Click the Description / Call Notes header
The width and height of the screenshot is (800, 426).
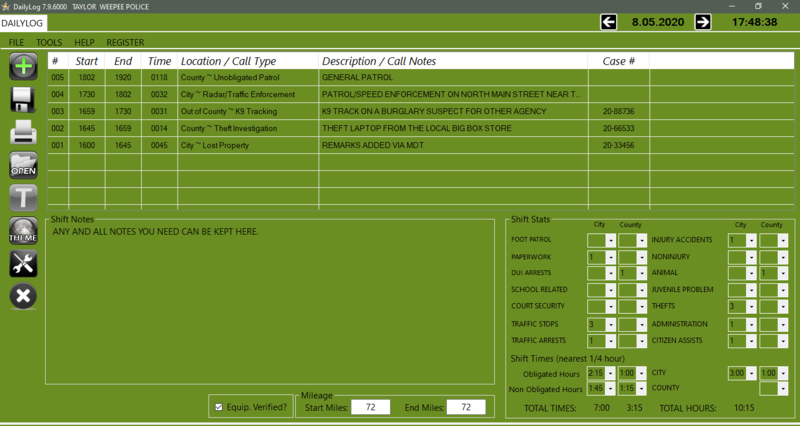[454, 61]
